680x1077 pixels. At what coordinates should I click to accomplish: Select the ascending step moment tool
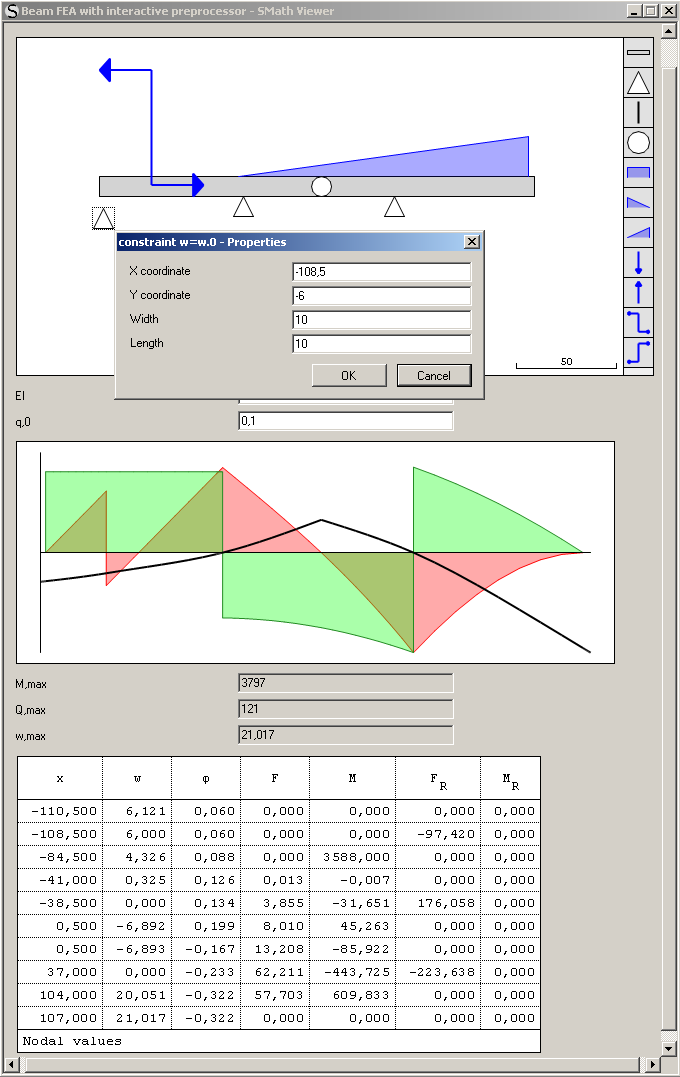pyautogui.click(x=638, y=352)
